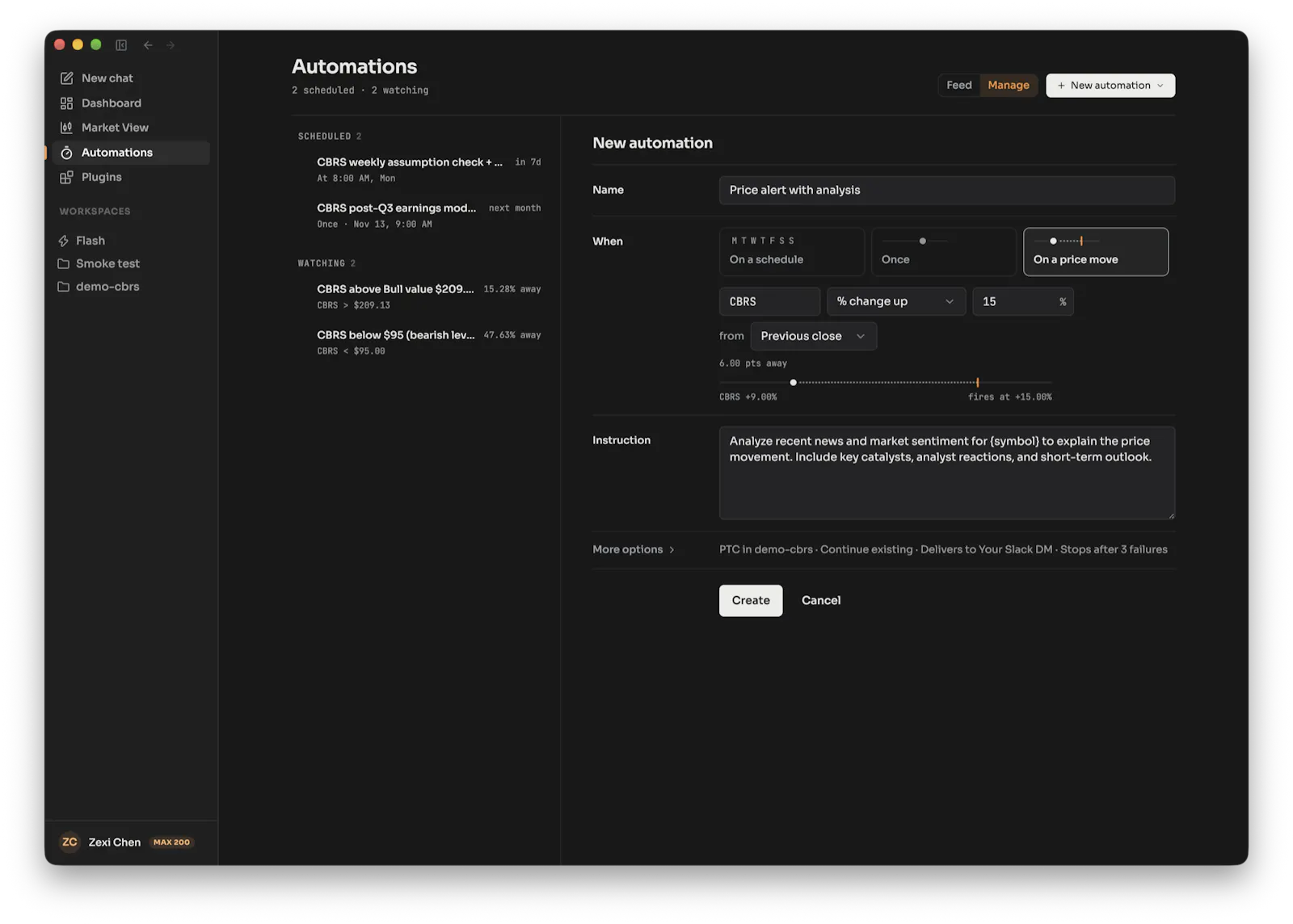Select the 'Once' trigger option
The height and width of the screenshot is (924, 1293).
[944, 252]
